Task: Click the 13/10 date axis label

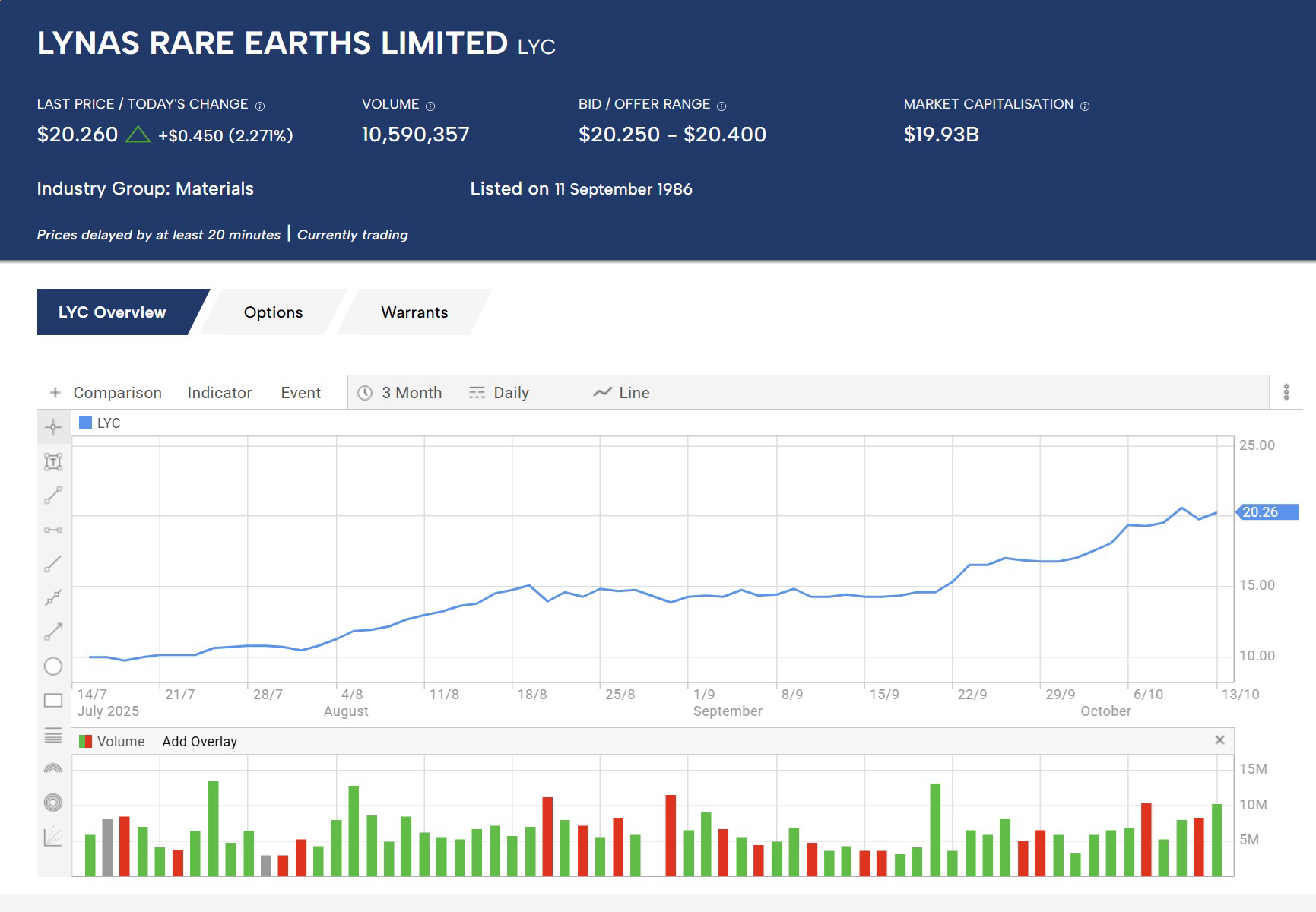Action: click(1240, 695)
